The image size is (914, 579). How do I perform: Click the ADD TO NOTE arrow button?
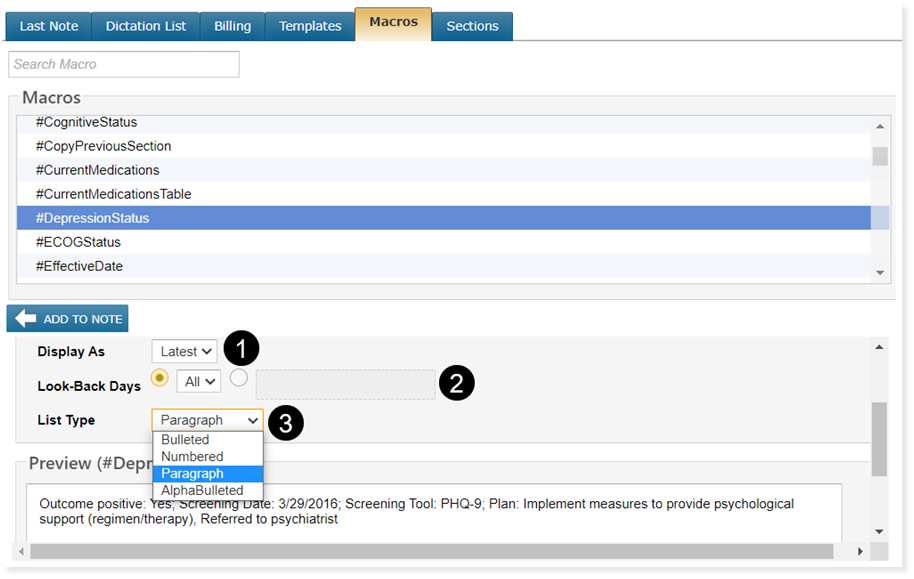(x=68, y=319)
